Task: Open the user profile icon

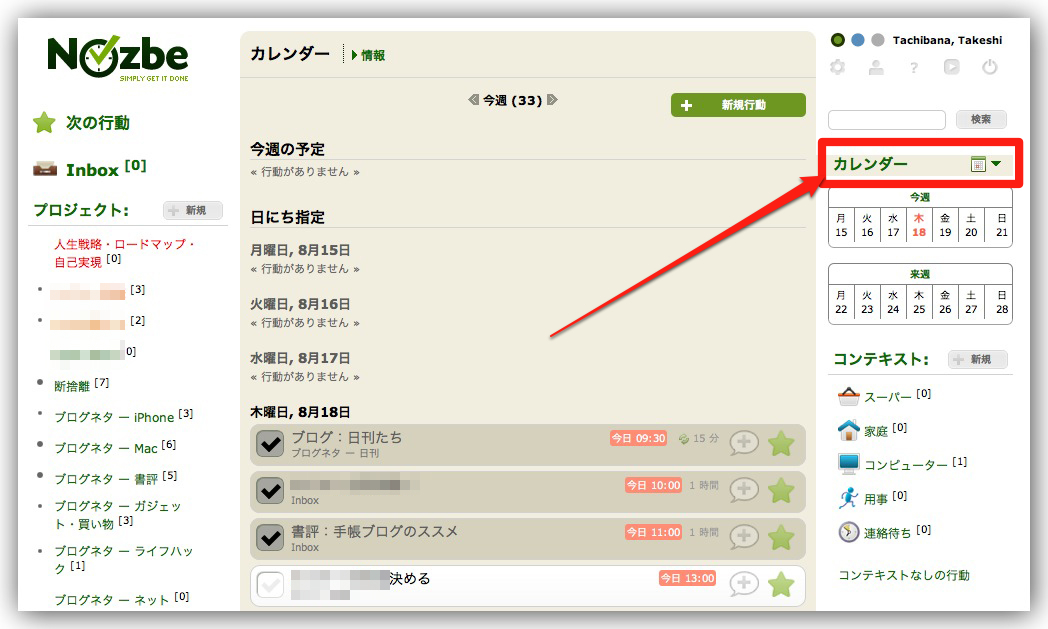Action: (876, 68)
